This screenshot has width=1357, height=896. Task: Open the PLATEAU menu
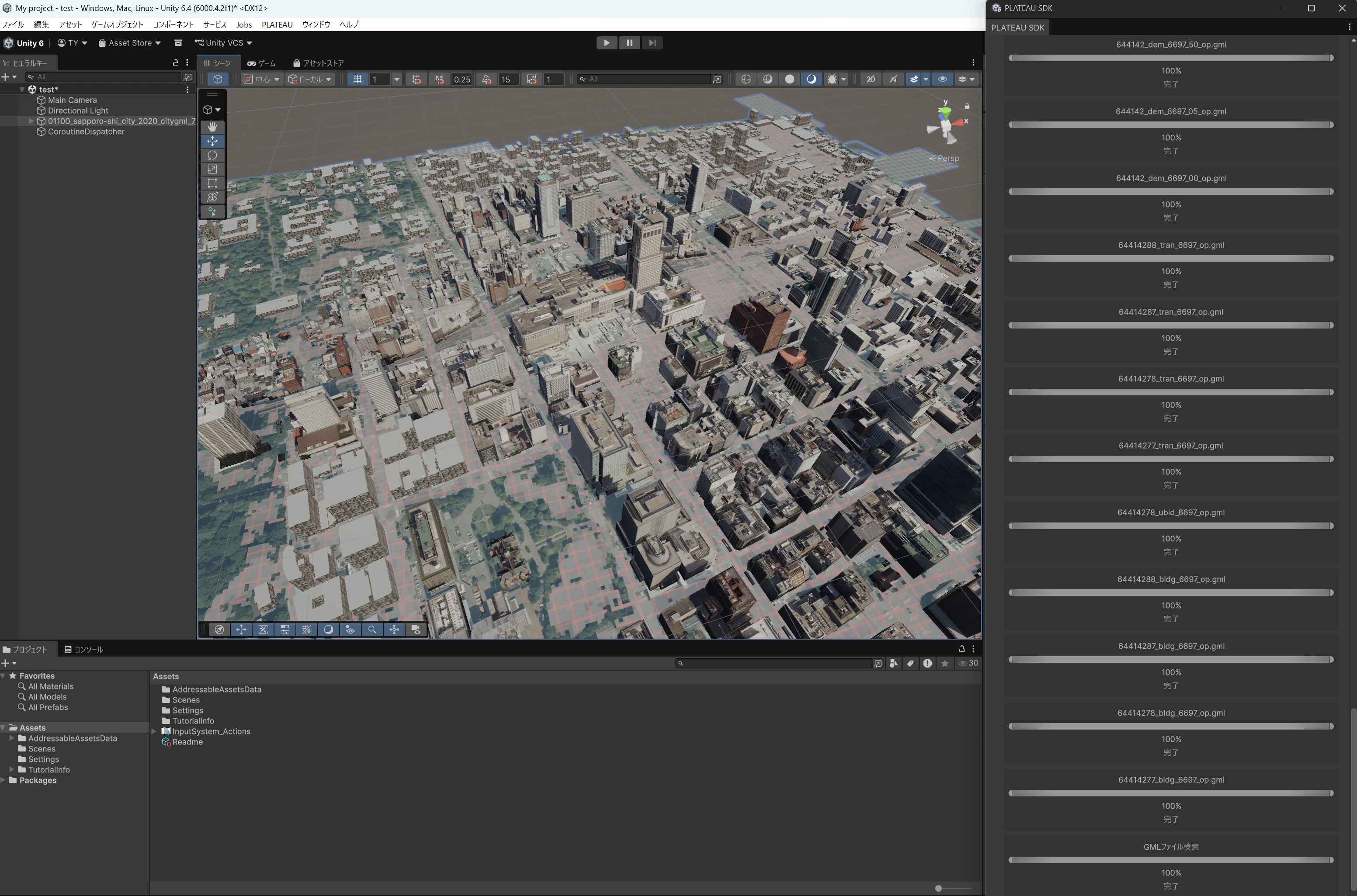(x=277, y=24)
